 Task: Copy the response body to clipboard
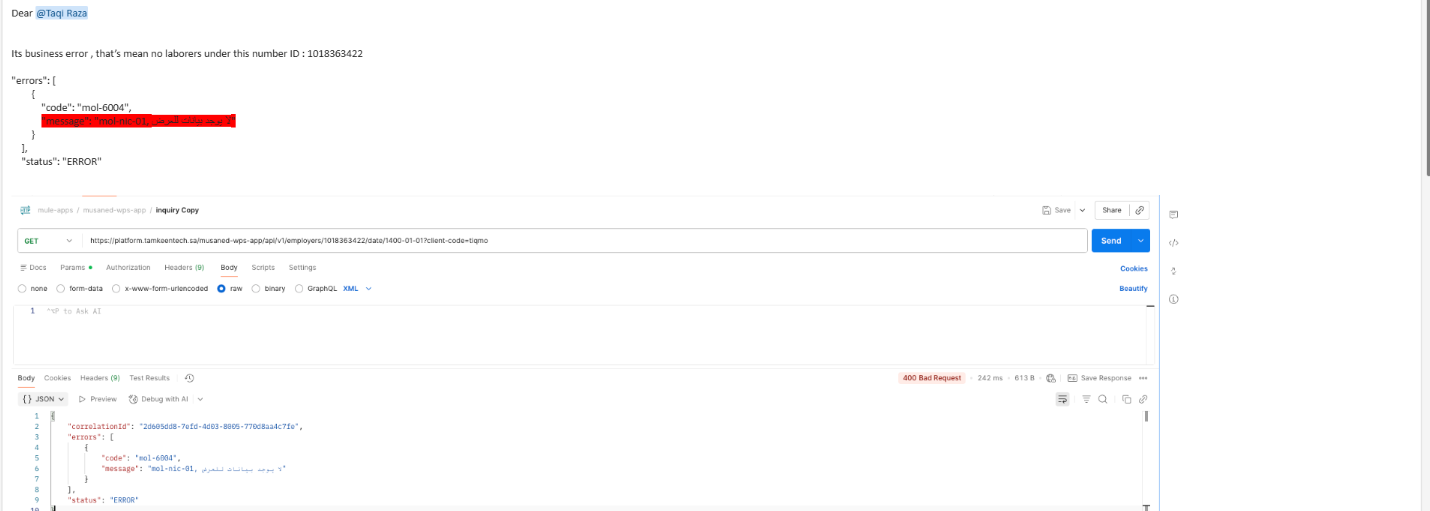pyautogui.click(x=1126, y=399)
